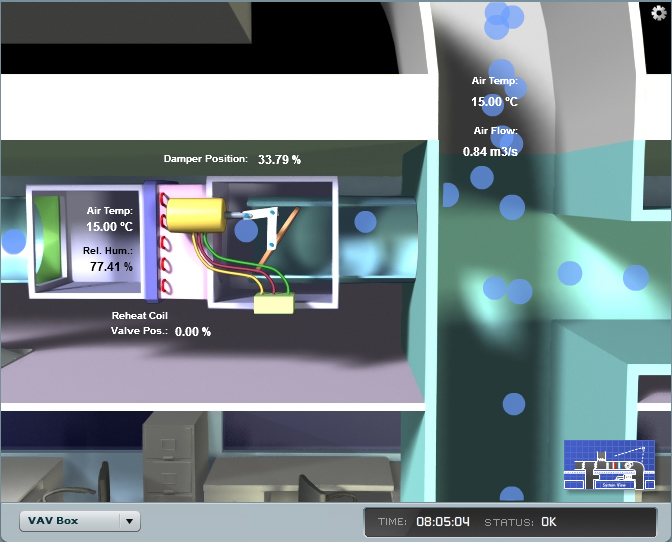Click the simulation time 08:05:04 display
The height and width of the screenshot is (542, 672).
pos(443,521)
